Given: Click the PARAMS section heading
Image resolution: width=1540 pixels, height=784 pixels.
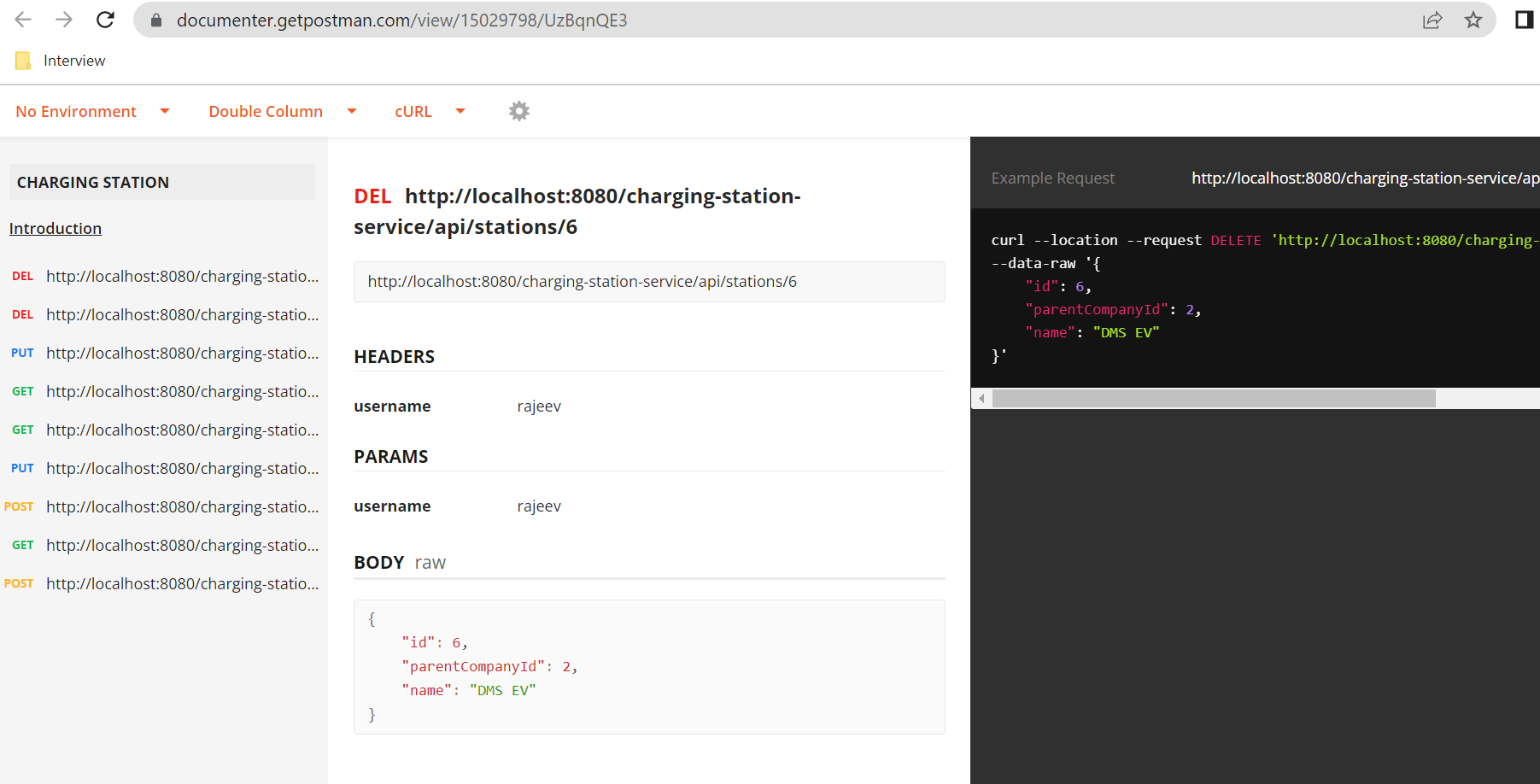Looking at the screenshot, I should pos(391,457).
